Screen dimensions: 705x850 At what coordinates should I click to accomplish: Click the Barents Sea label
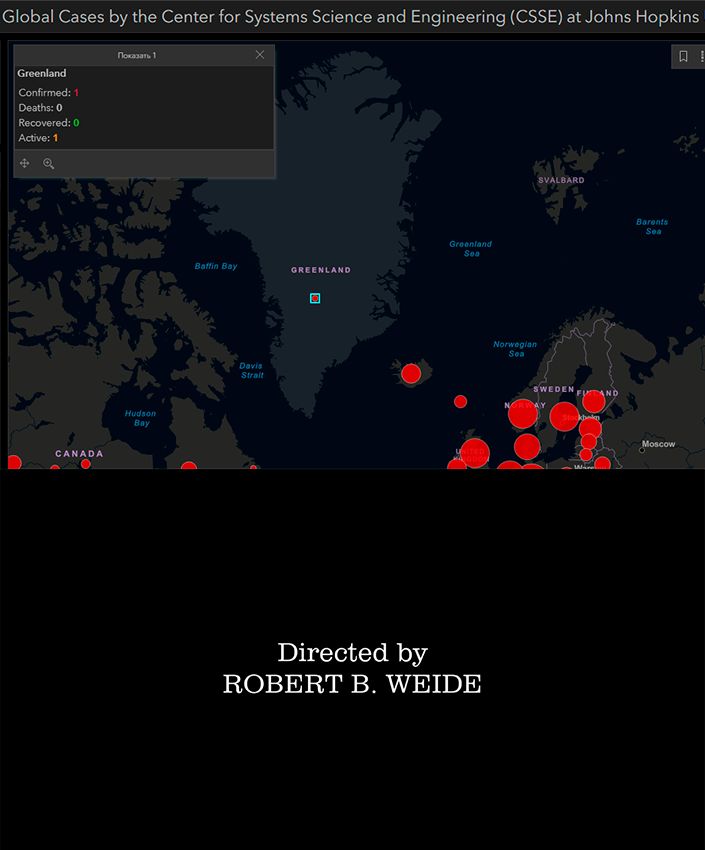coord(652,227)
